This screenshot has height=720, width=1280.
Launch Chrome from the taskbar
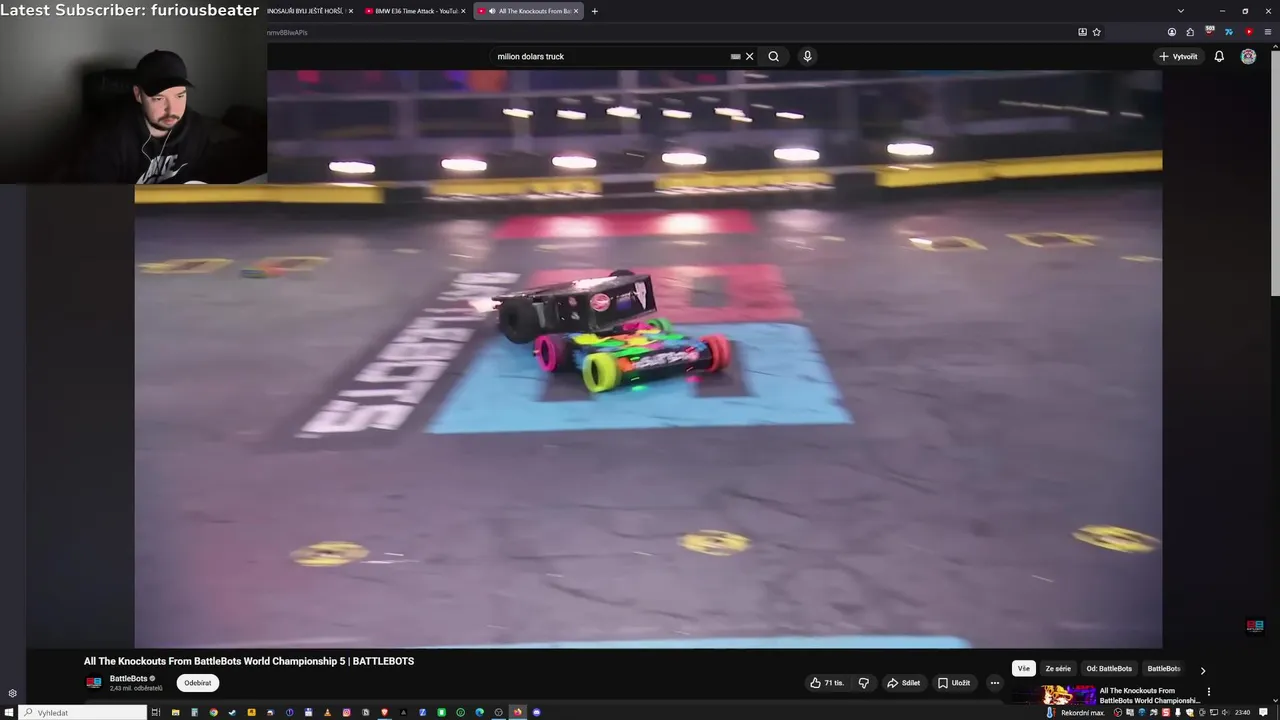[213, 712]
